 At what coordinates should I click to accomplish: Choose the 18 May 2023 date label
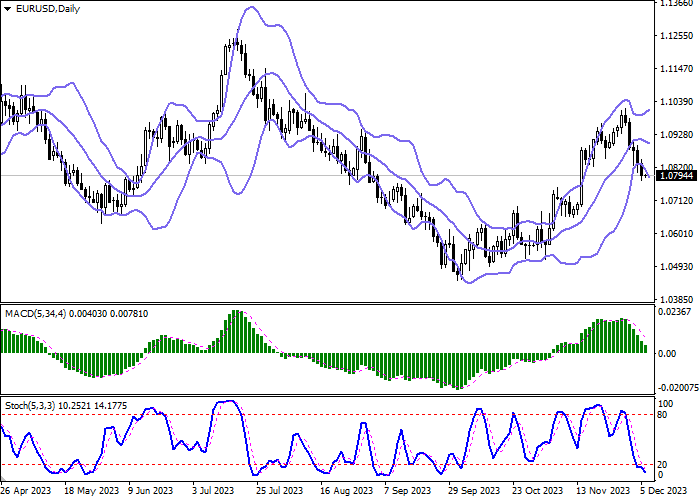click(x=92, y=491)
